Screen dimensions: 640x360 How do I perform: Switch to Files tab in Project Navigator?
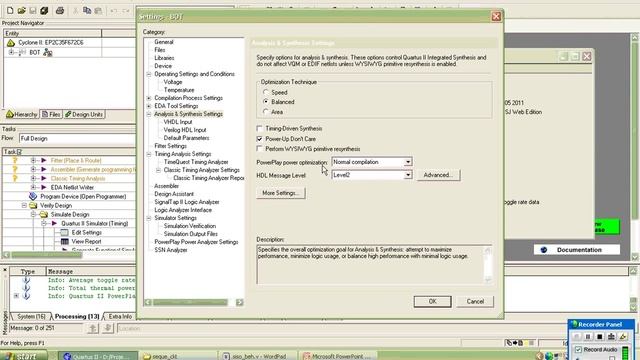coord(51,114)
